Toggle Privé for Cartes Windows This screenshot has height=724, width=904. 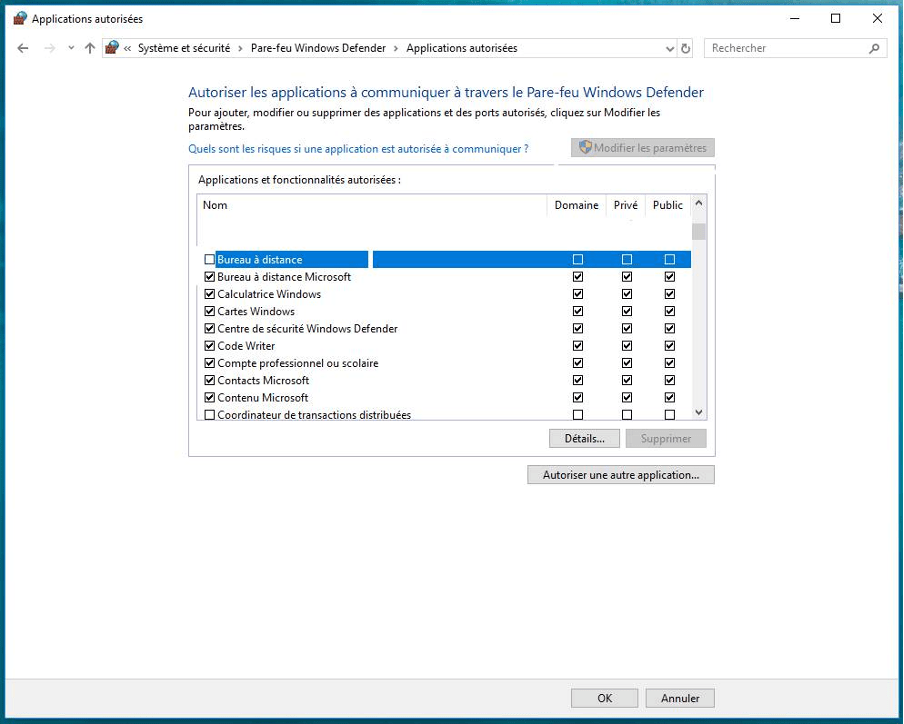click(626, 311)
